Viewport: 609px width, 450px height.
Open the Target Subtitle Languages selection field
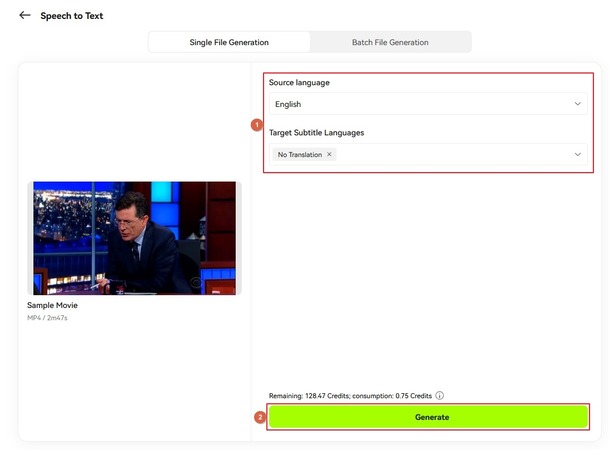[450, 154]
